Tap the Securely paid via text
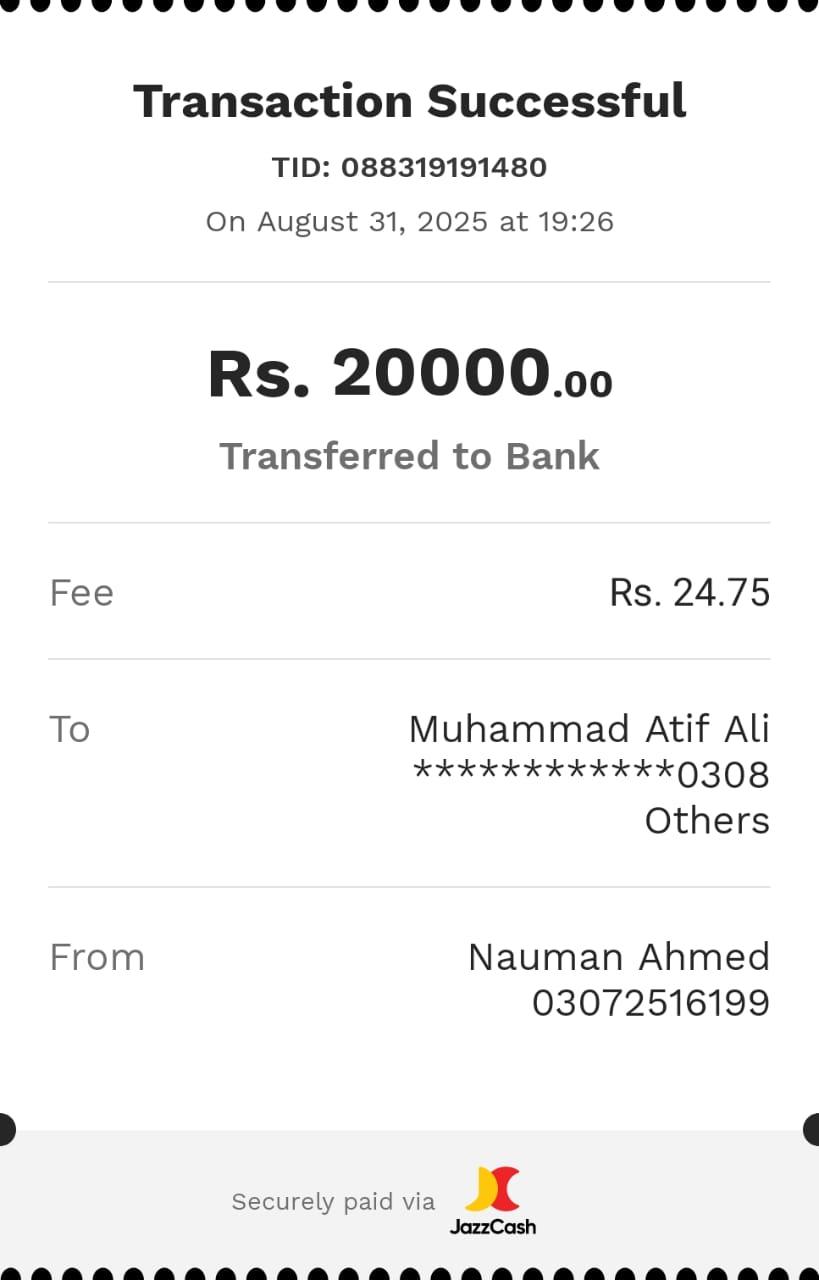 point(333,1201)
